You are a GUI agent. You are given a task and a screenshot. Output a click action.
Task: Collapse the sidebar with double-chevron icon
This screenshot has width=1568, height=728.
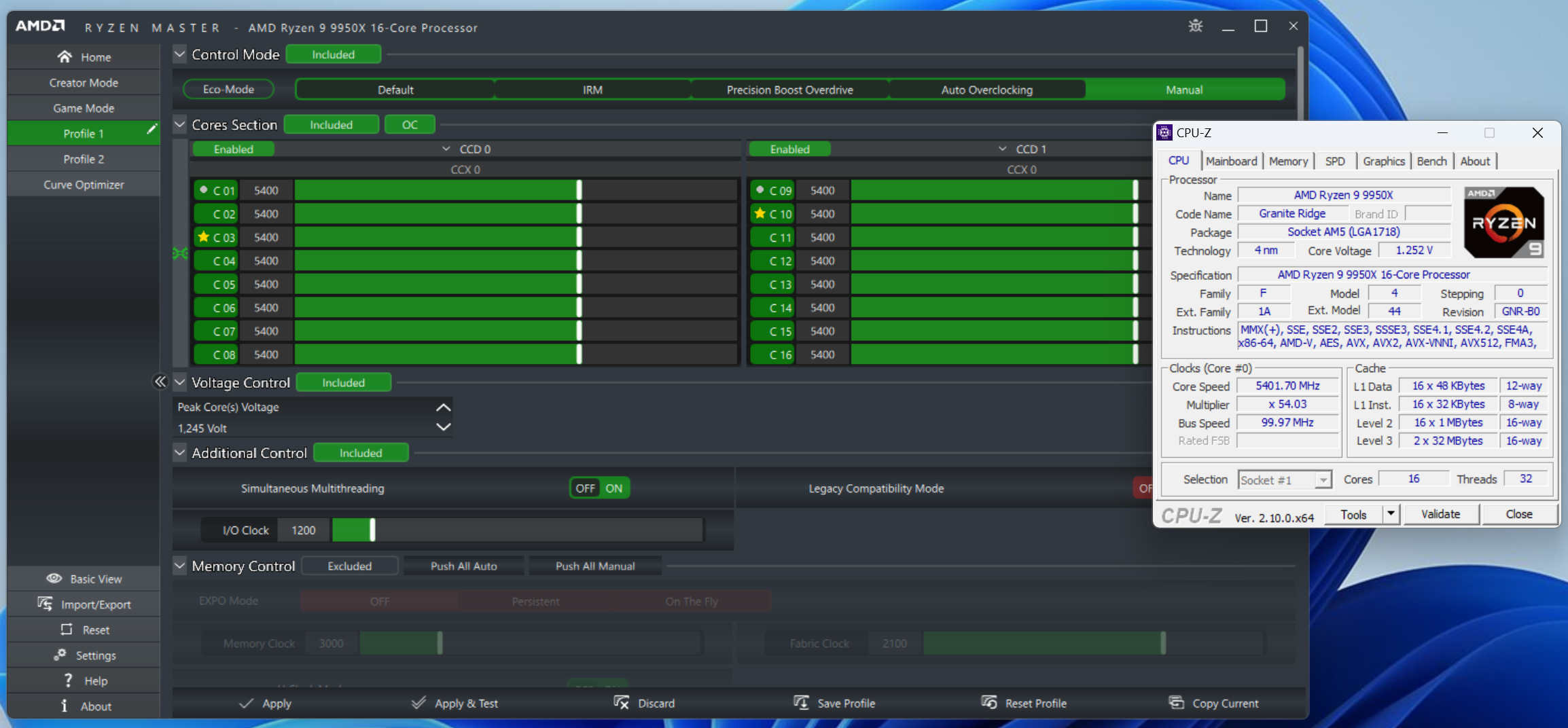pos(160,382)
